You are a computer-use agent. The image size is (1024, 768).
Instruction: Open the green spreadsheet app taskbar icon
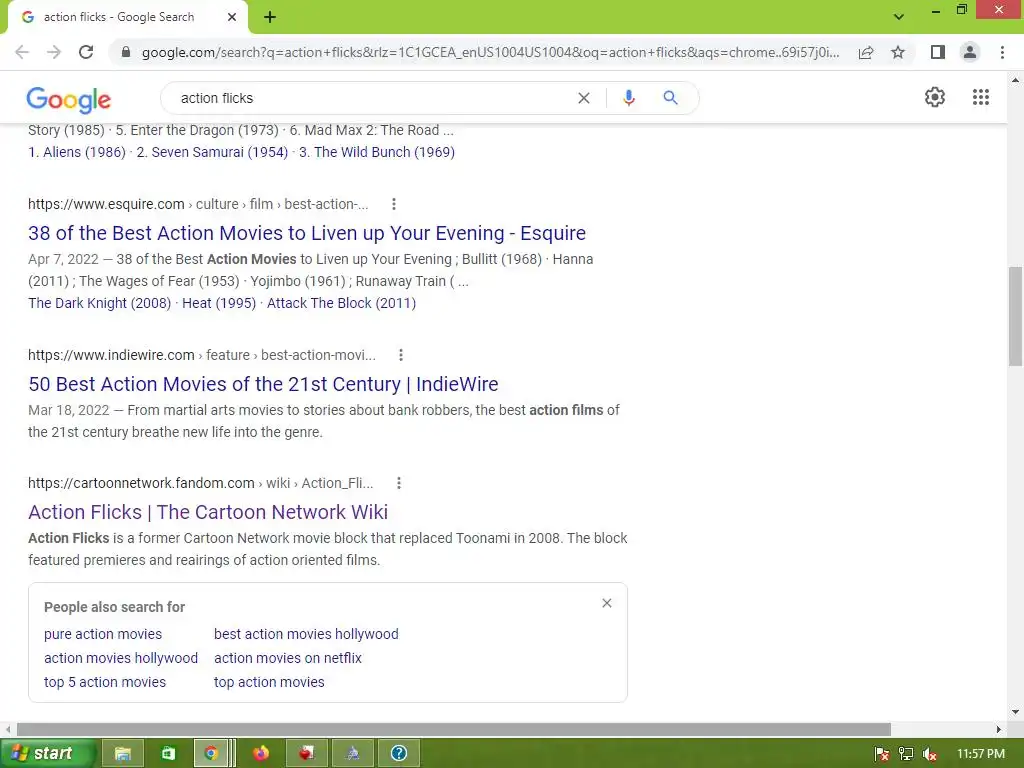click(x=168, y=753)
